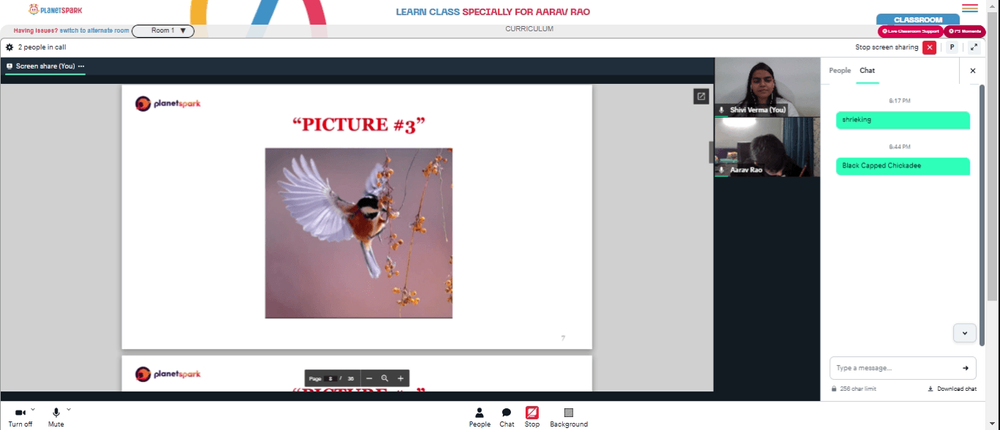Open Background effects option
Screen dimensions: 1000x430
(x=569, y=418)
